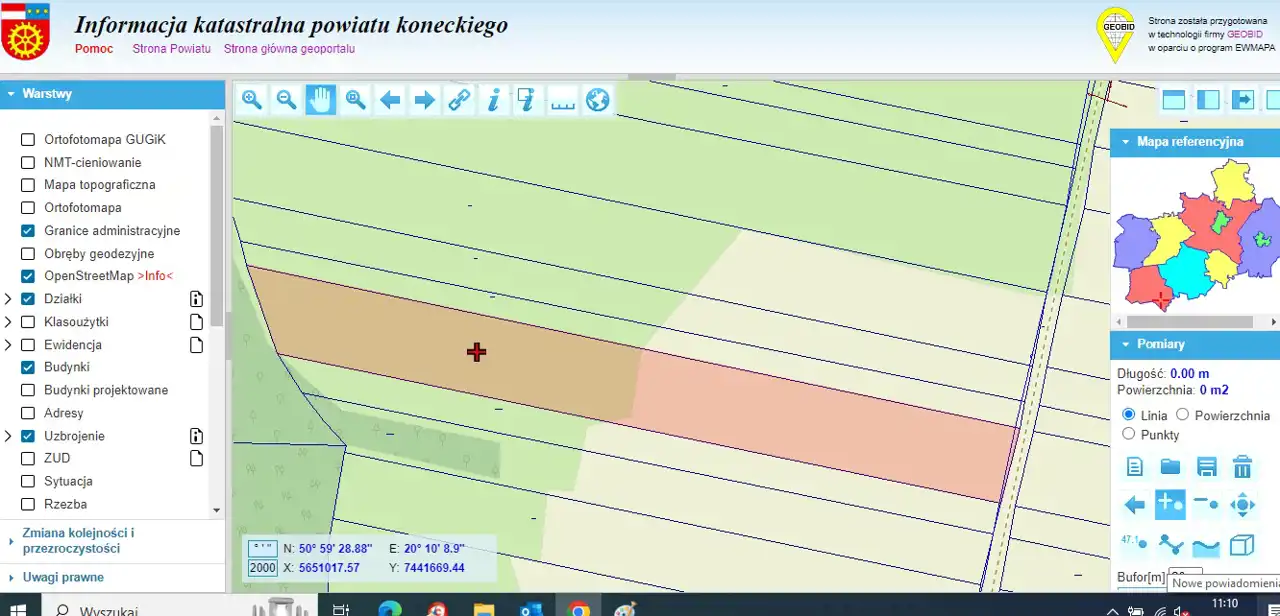Click the trash icon in Pomiary panel
The width and height of the screenshot is (1280, 616).
click(x=1242, y=467)
